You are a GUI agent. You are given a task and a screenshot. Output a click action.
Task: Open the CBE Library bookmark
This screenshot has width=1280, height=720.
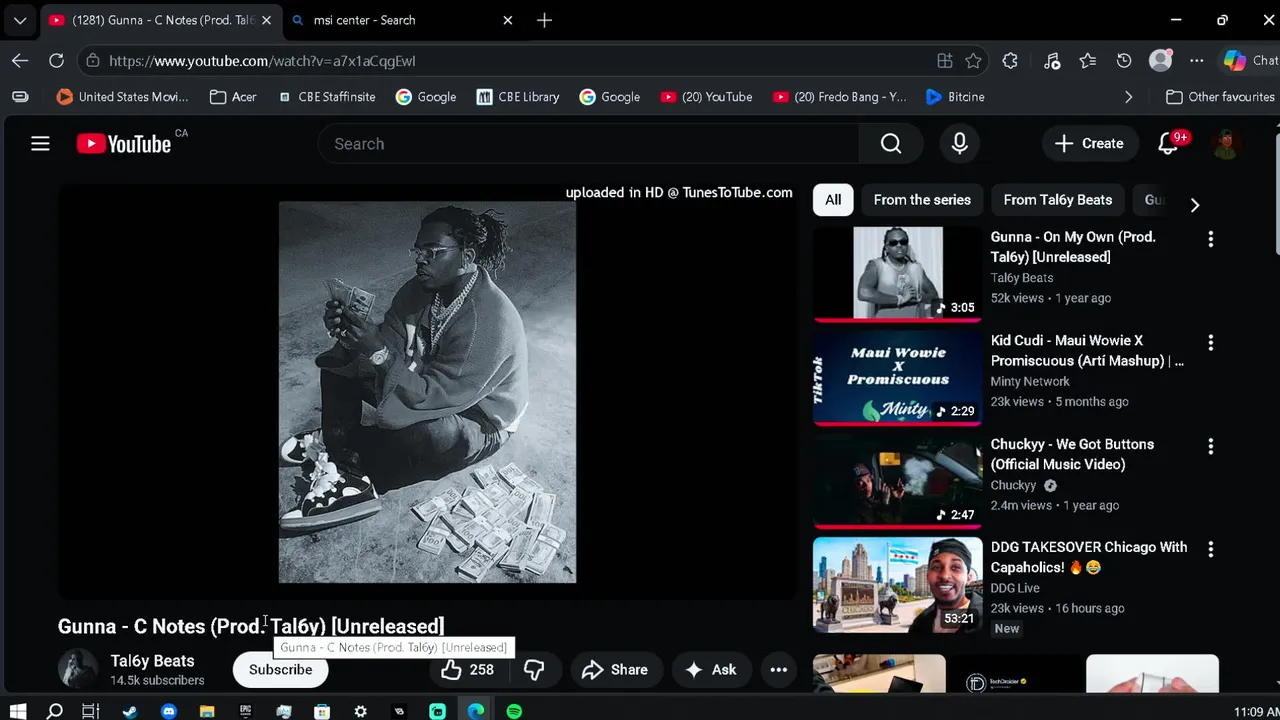(517, 97)
